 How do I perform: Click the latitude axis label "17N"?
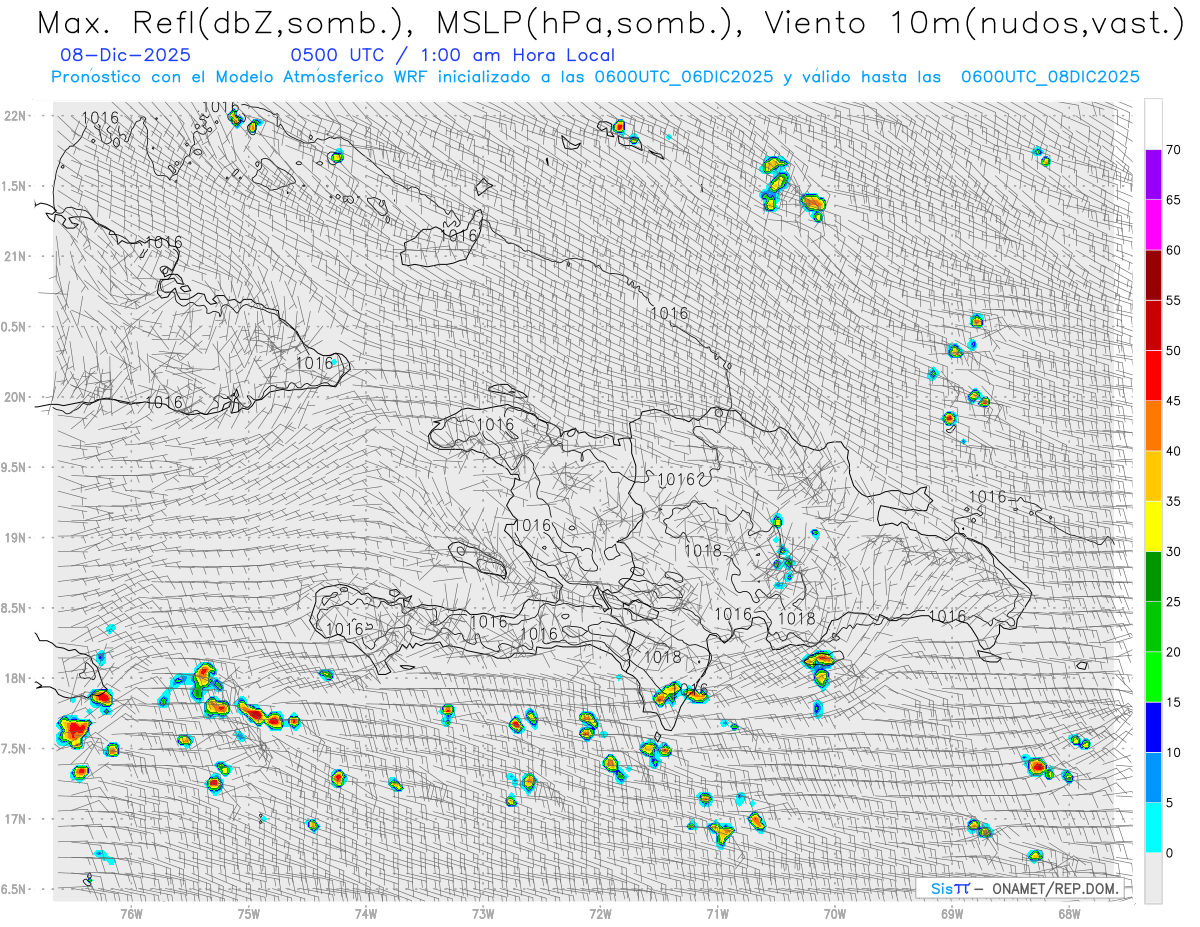pos(17,819)
